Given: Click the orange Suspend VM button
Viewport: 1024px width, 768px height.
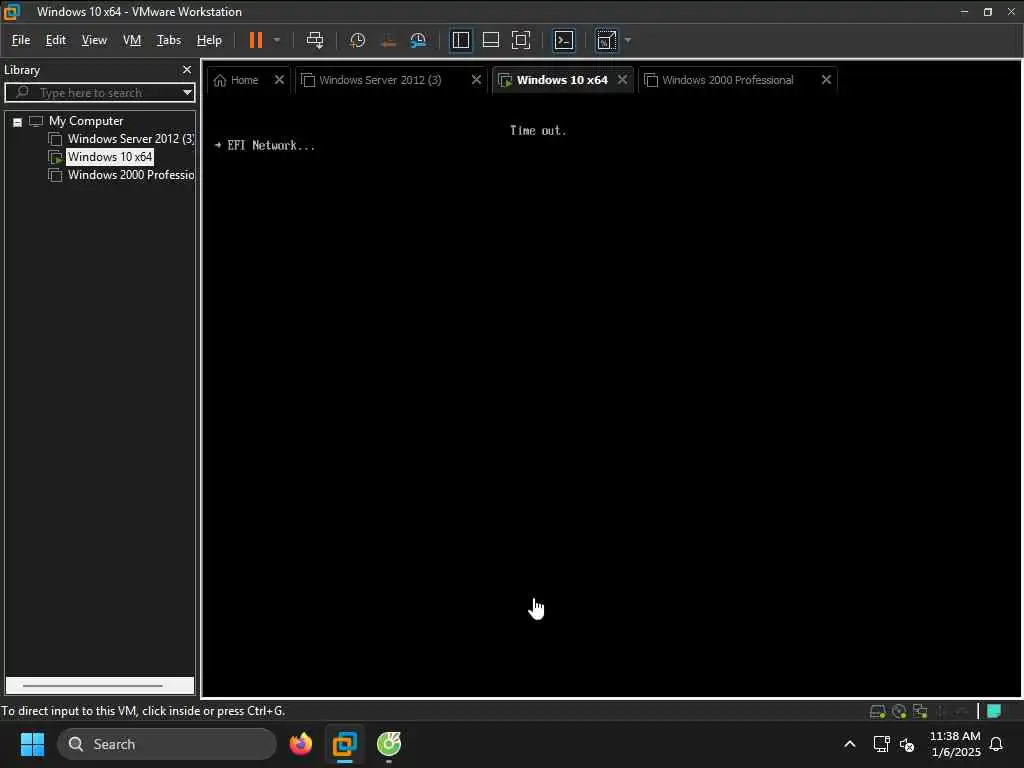Looking at the screenshot, I should pos(255,40).
